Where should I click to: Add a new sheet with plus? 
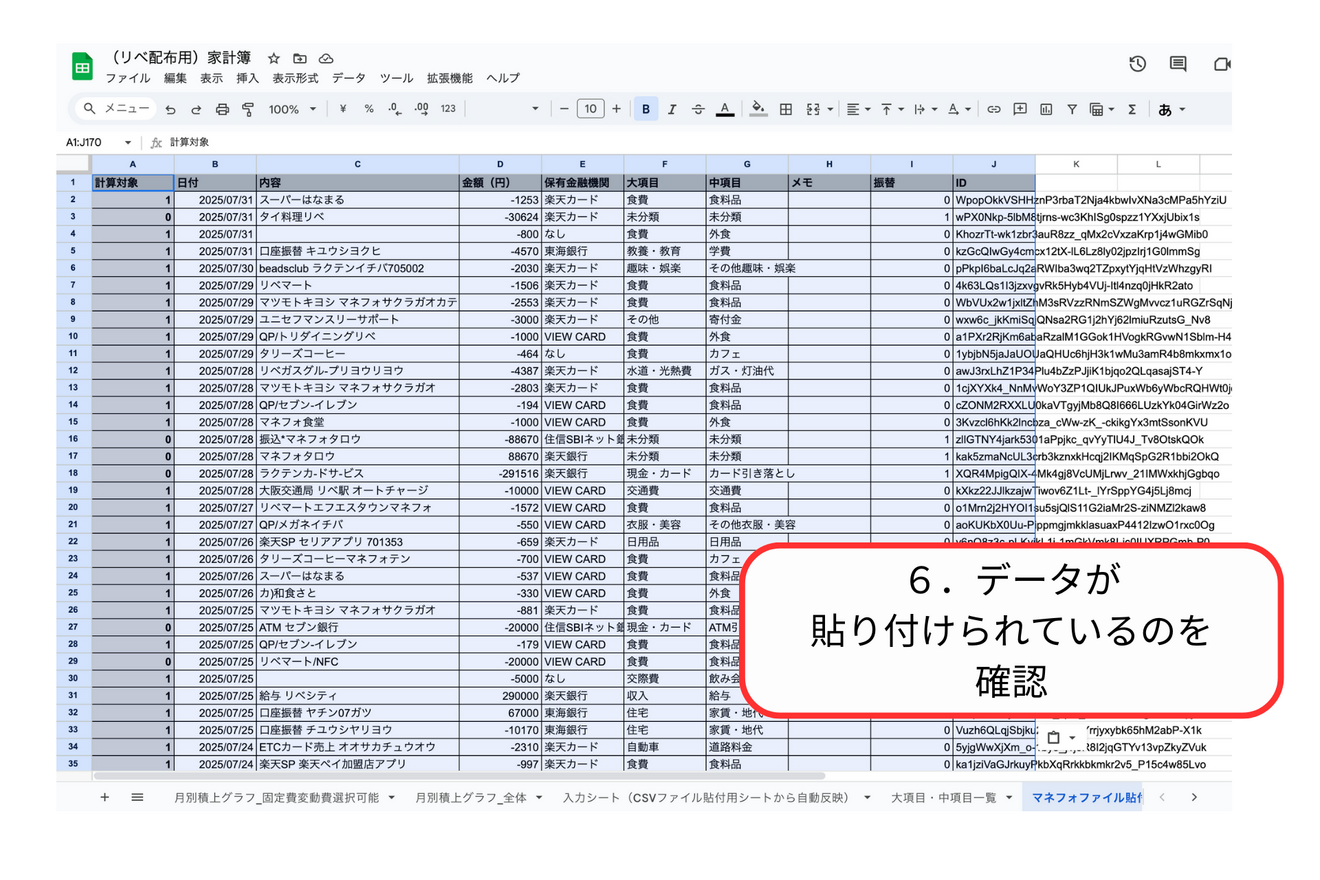pyautogui.click(x=104, y=797)
